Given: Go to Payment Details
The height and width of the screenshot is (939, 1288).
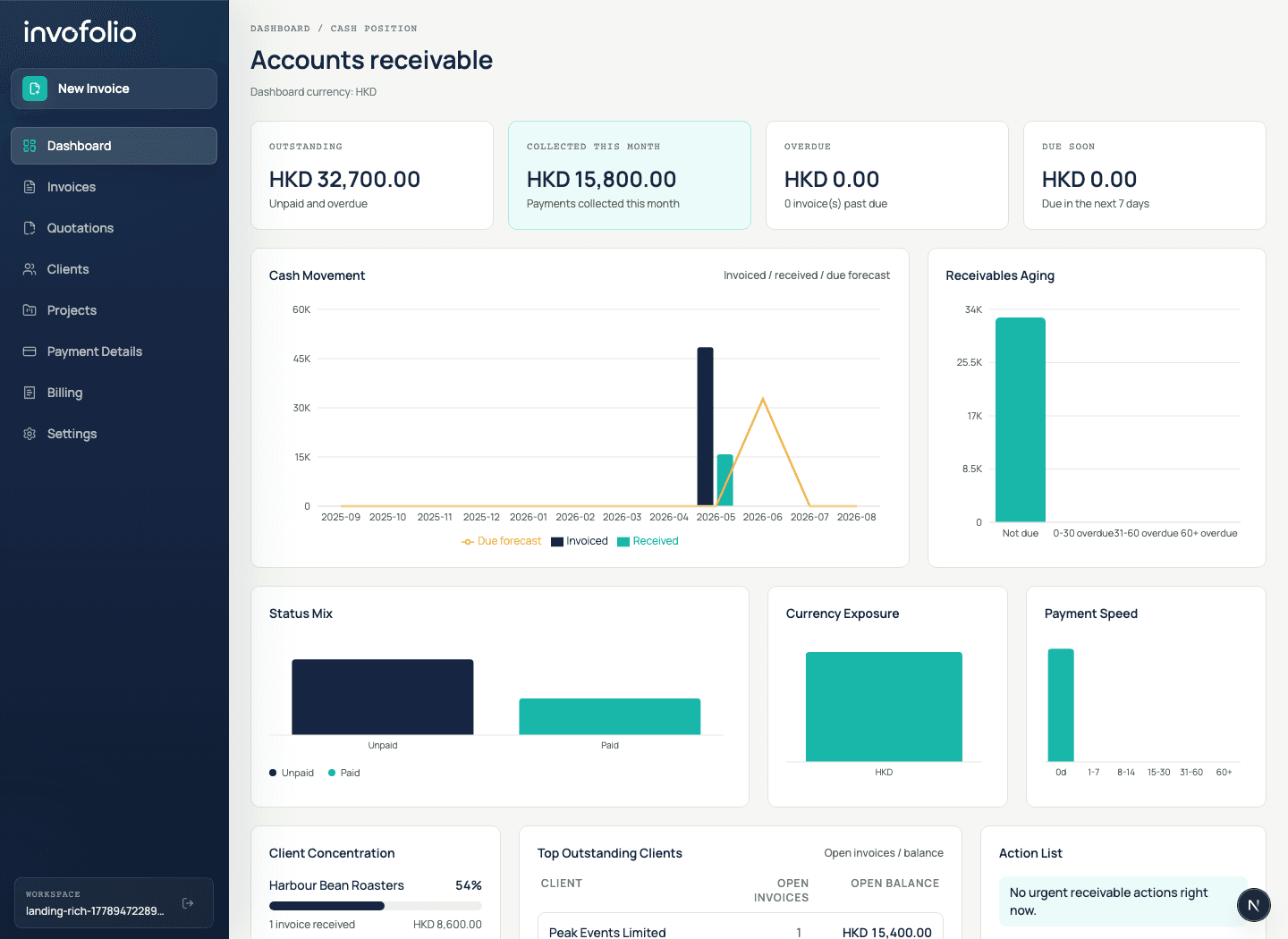Looking at the screenshot, I should [x=114, y=351].
